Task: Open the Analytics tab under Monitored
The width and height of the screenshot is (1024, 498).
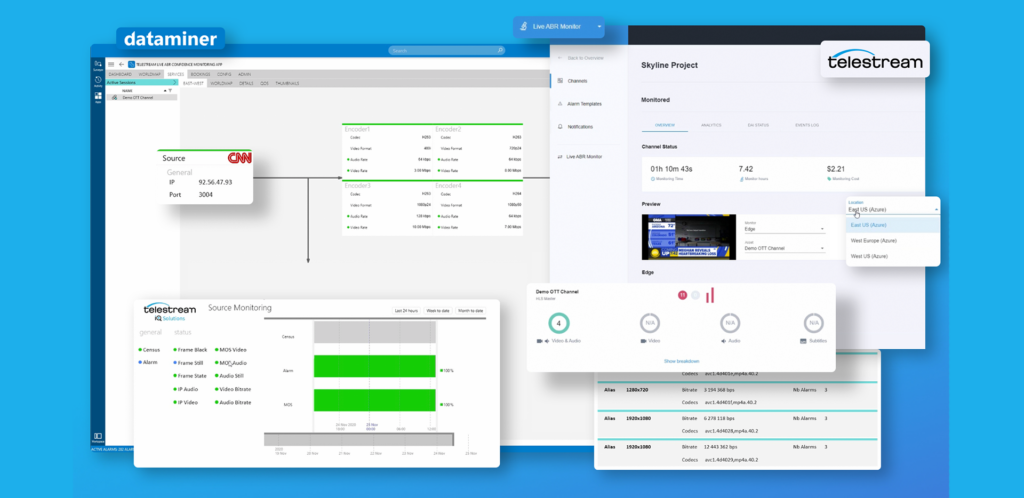Action: 711,125
